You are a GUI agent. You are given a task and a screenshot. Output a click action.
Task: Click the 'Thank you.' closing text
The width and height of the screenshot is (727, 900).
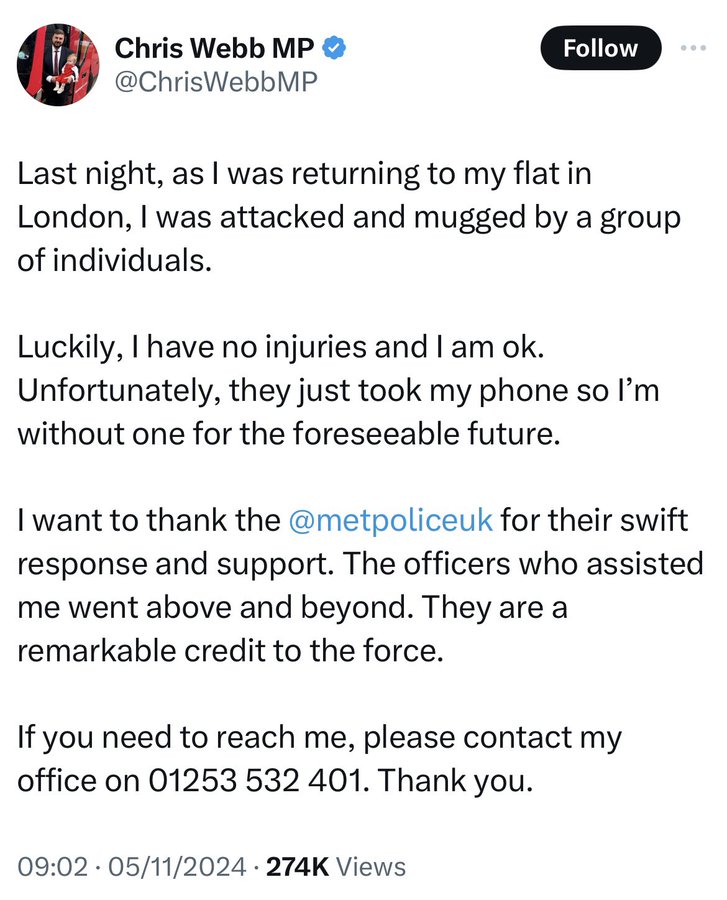click(x=456, y=781)
